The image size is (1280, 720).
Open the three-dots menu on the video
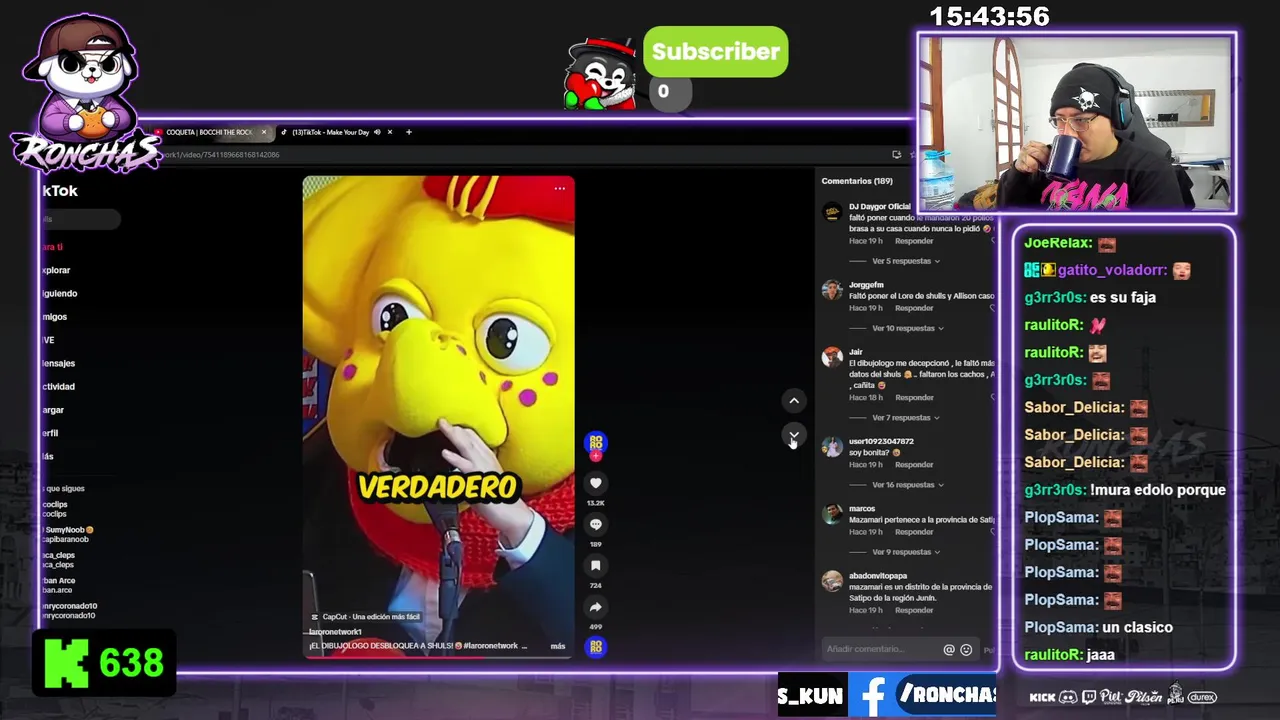(x=560, y=188)
